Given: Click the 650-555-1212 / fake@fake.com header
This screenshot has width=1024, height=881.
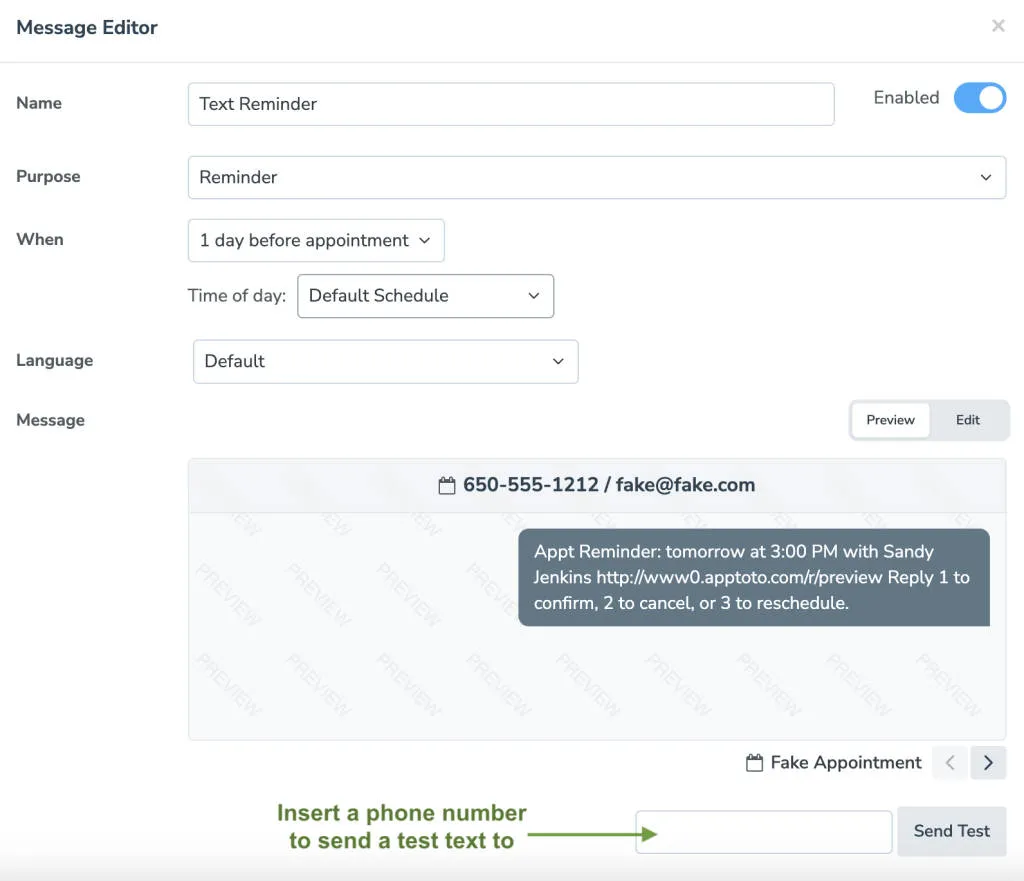Looking at the screenshot, I should [608, 485].
